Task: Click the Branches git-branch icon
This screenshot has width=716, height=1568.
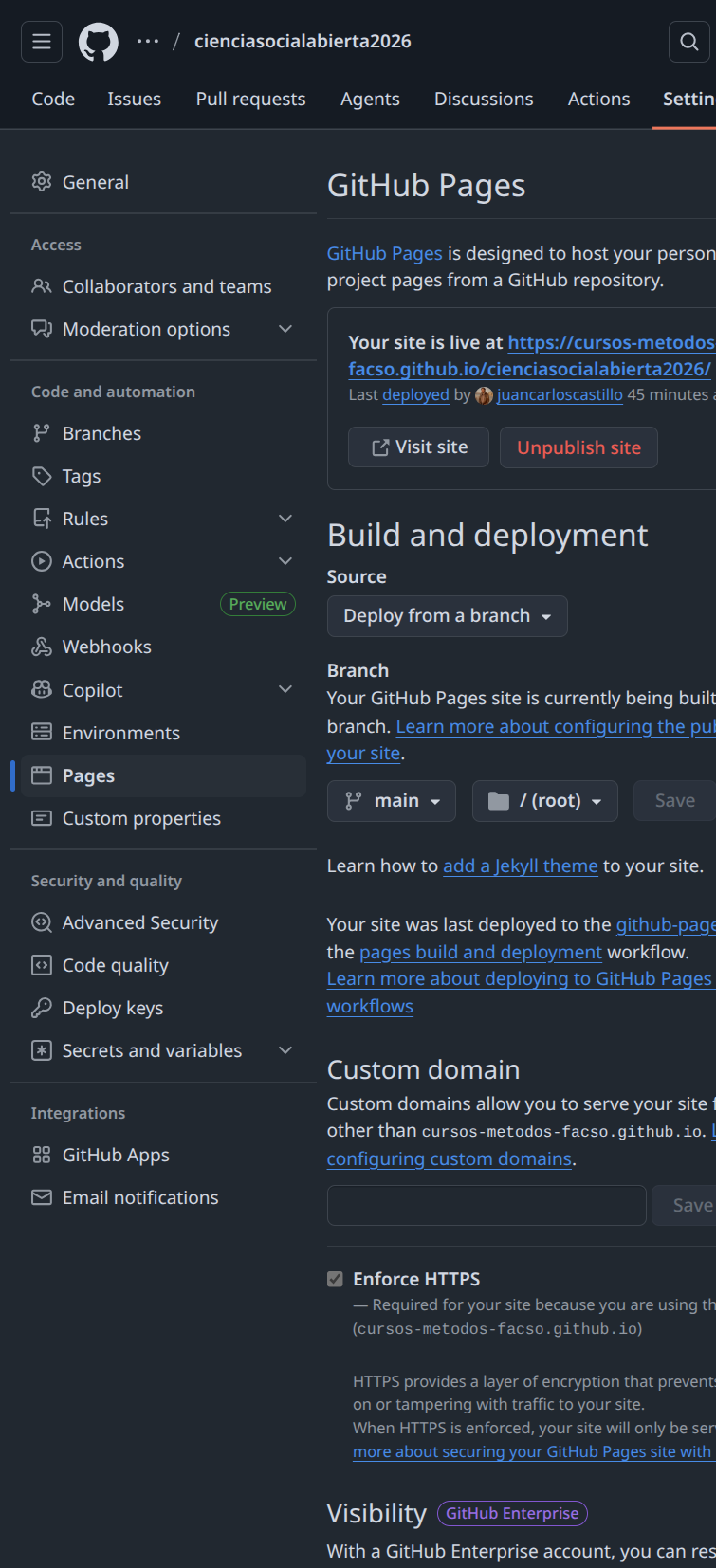Action: pyautogui.click(x=42, y=432)
